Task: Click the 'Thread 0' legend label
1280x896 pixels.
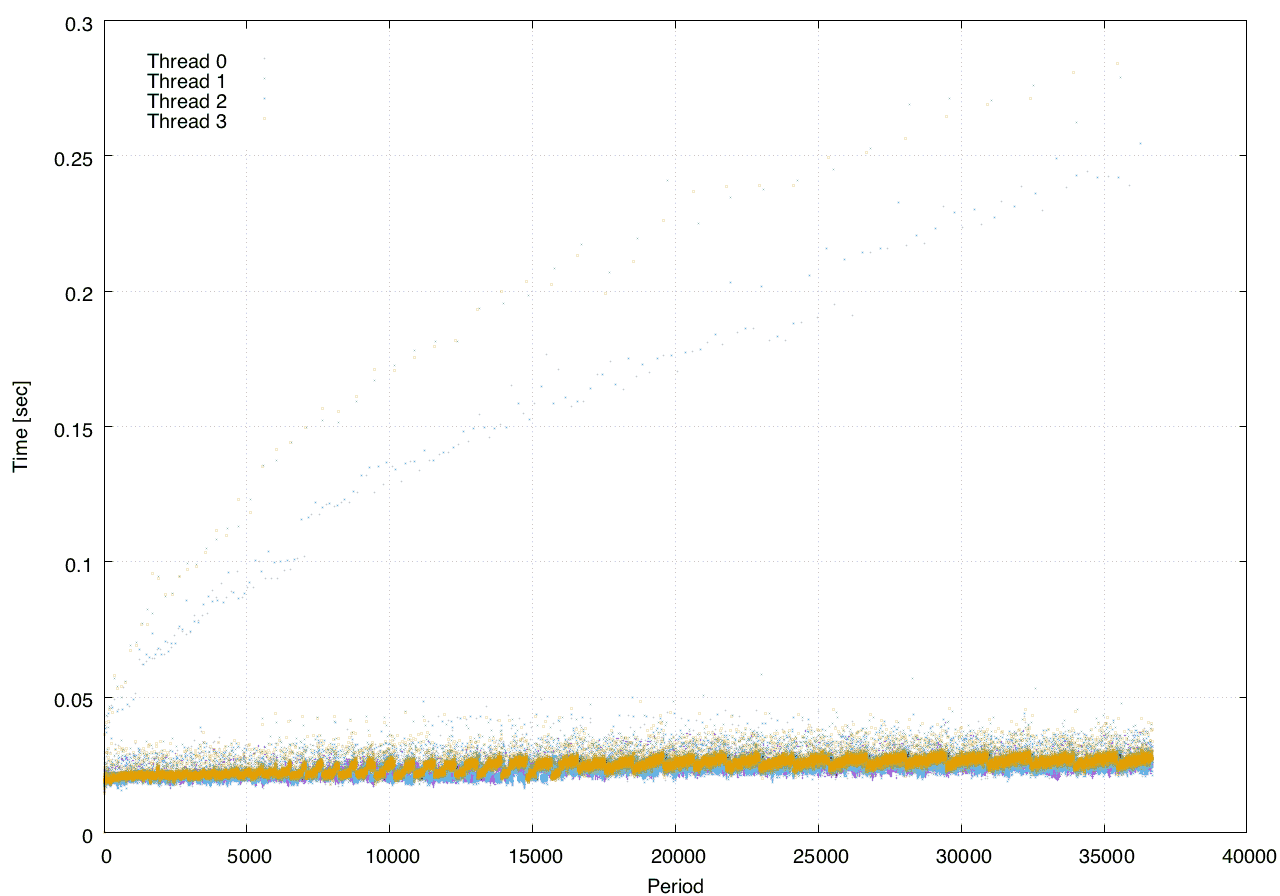Action: click(187, 61)
